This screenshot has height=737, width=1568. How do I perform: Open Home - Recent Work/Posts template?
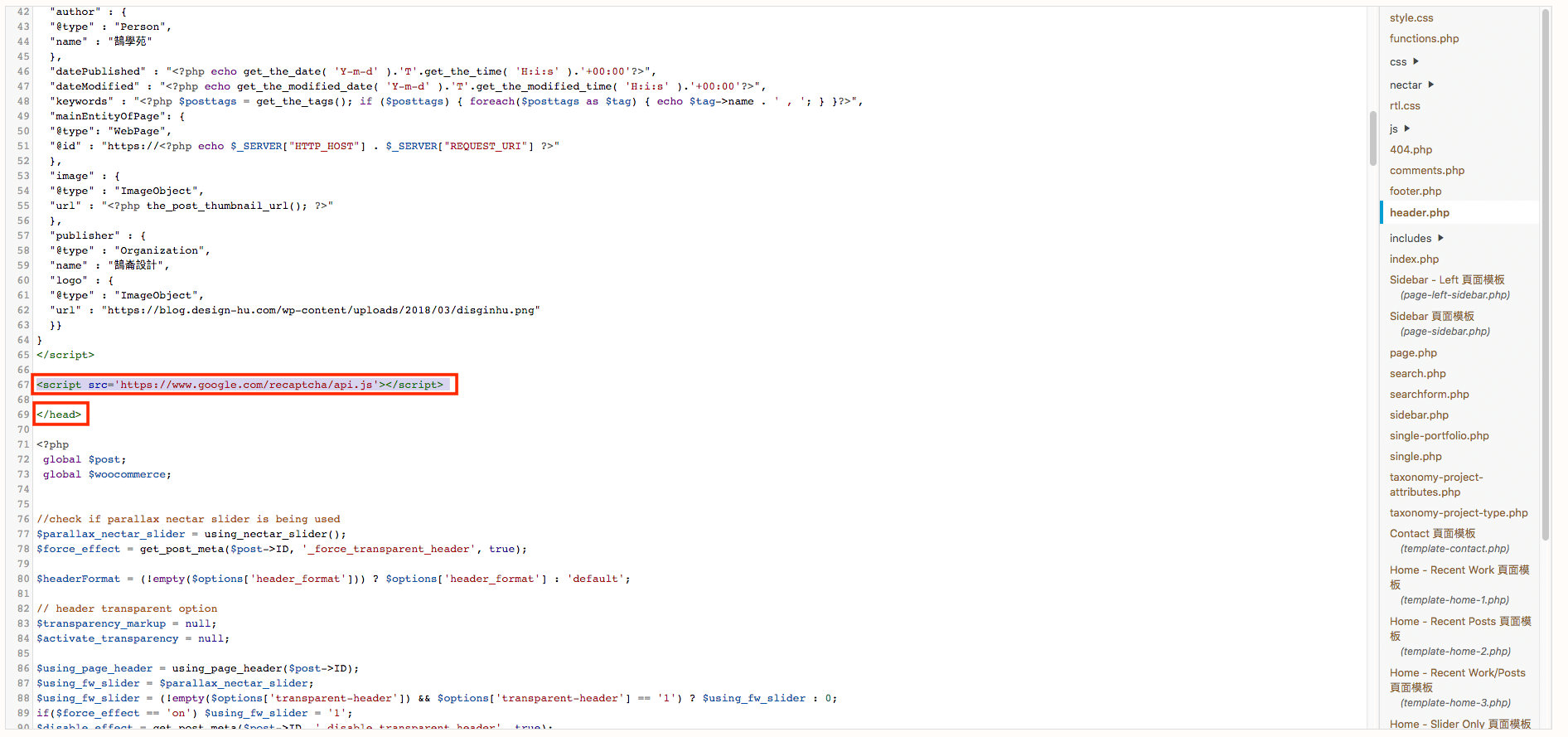point(1458,687)
